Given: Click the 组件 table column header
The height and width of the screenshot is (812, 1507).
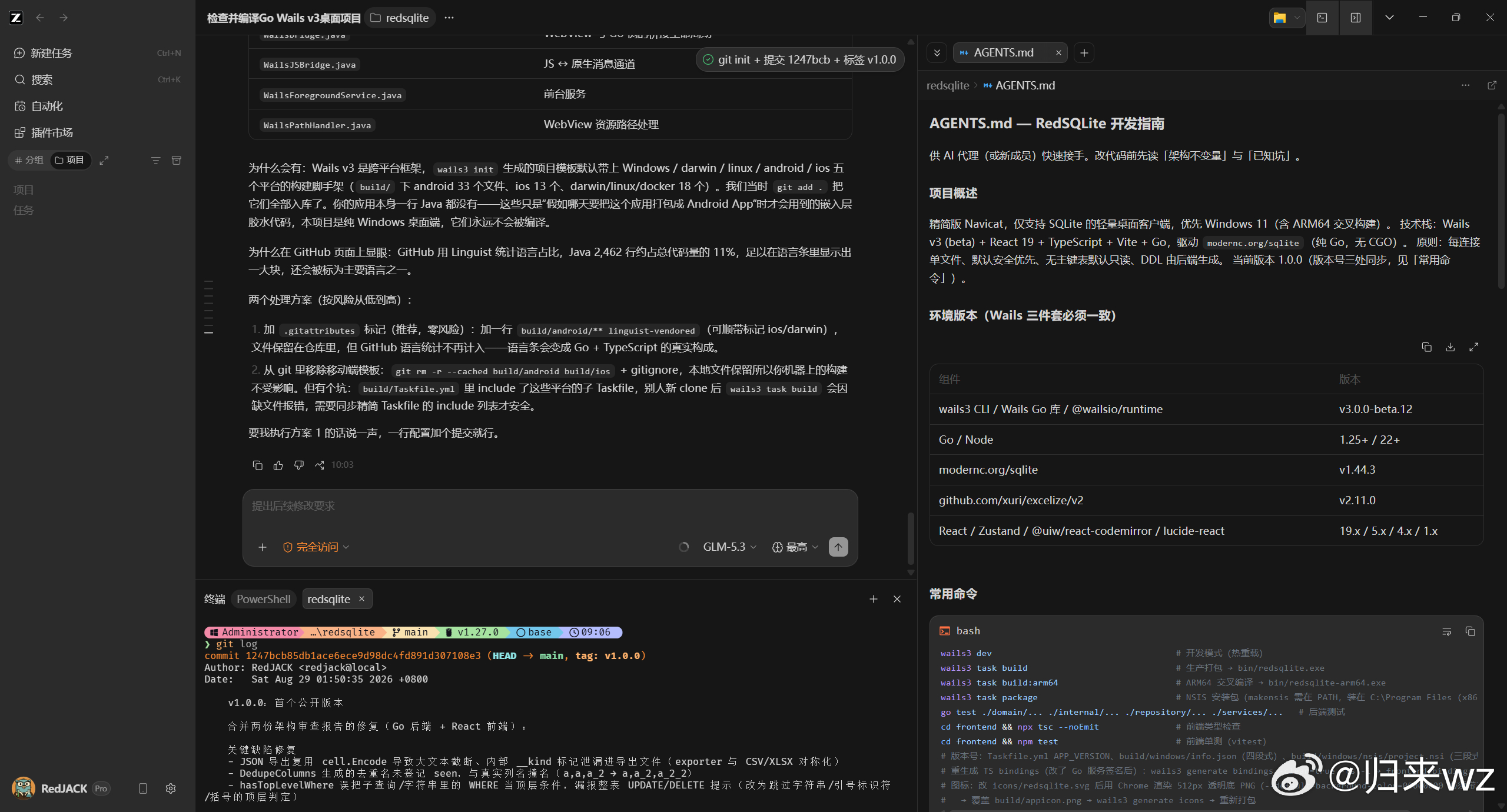Looking at the screenshot, I should [950, 380].
